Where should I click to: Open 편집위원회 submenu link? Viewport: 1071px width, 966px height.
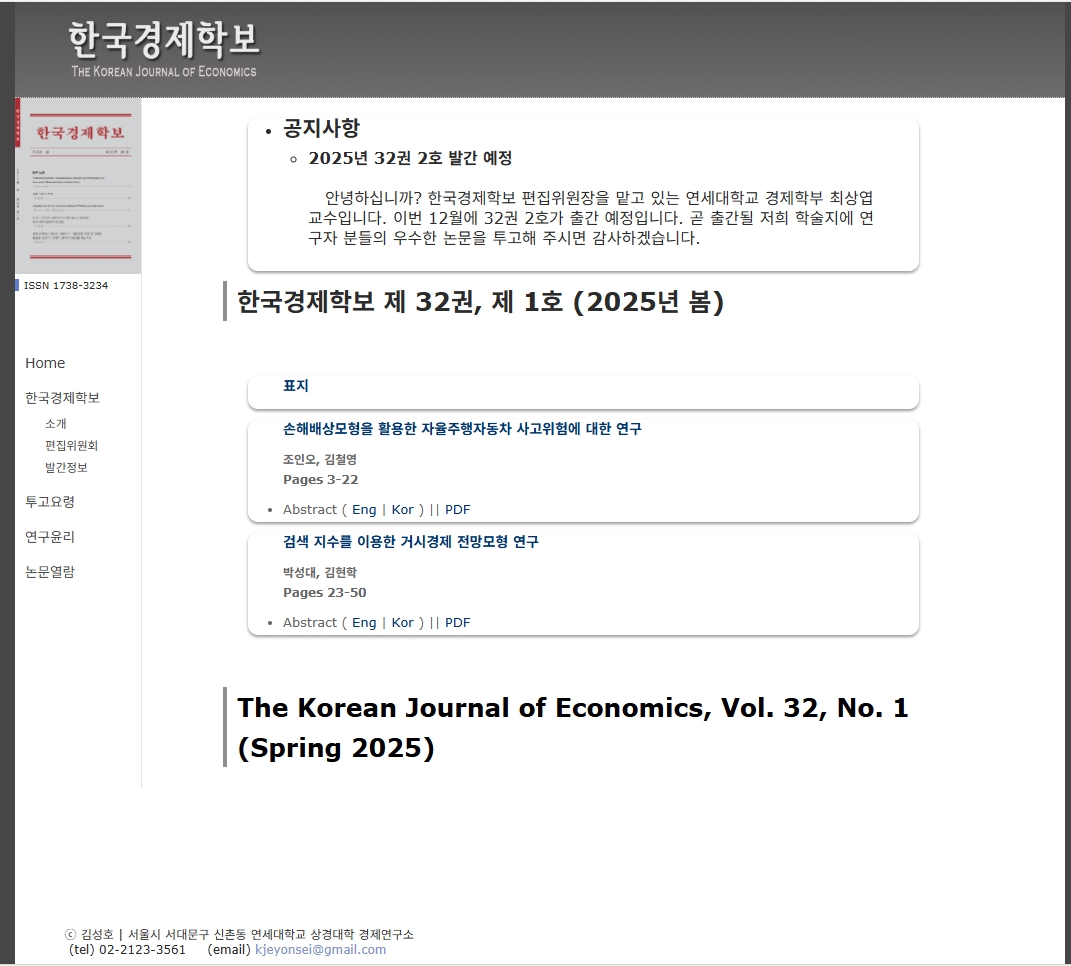pyautogui.click(x=72, y=445)
